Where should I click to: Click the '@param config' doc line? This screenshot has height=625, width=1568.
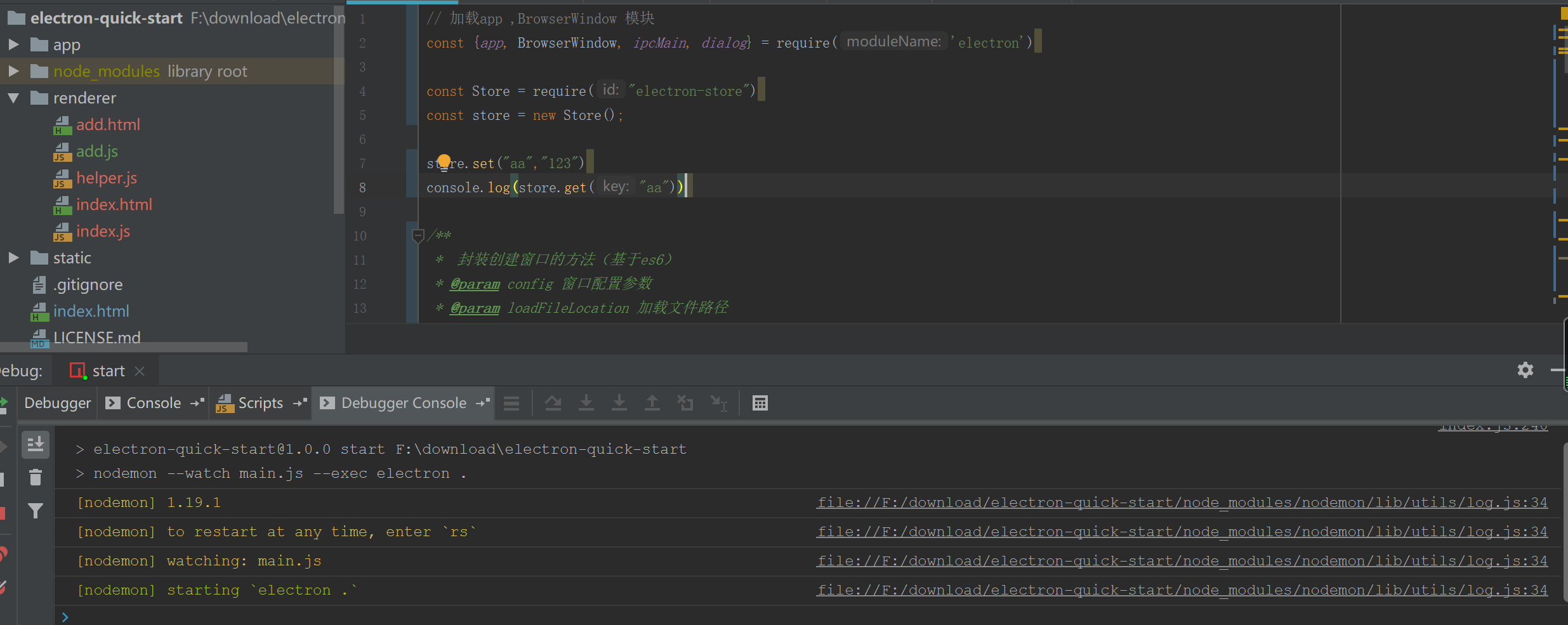543,284
